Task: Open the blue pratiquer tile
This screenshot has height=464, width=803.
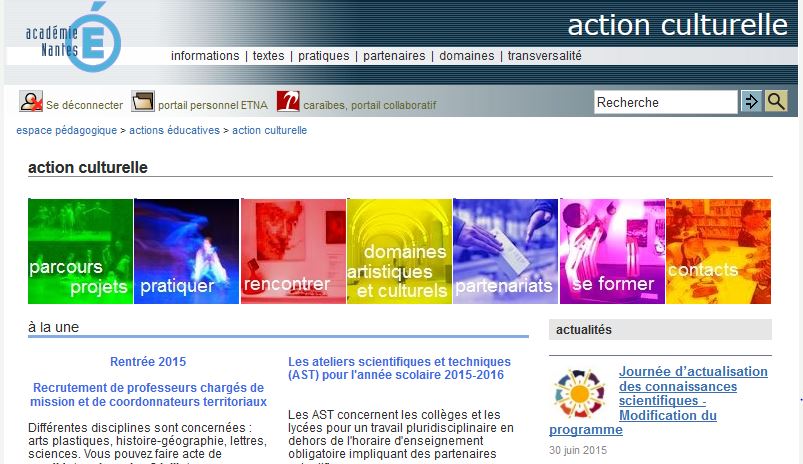Action: [x=186, y=251]
